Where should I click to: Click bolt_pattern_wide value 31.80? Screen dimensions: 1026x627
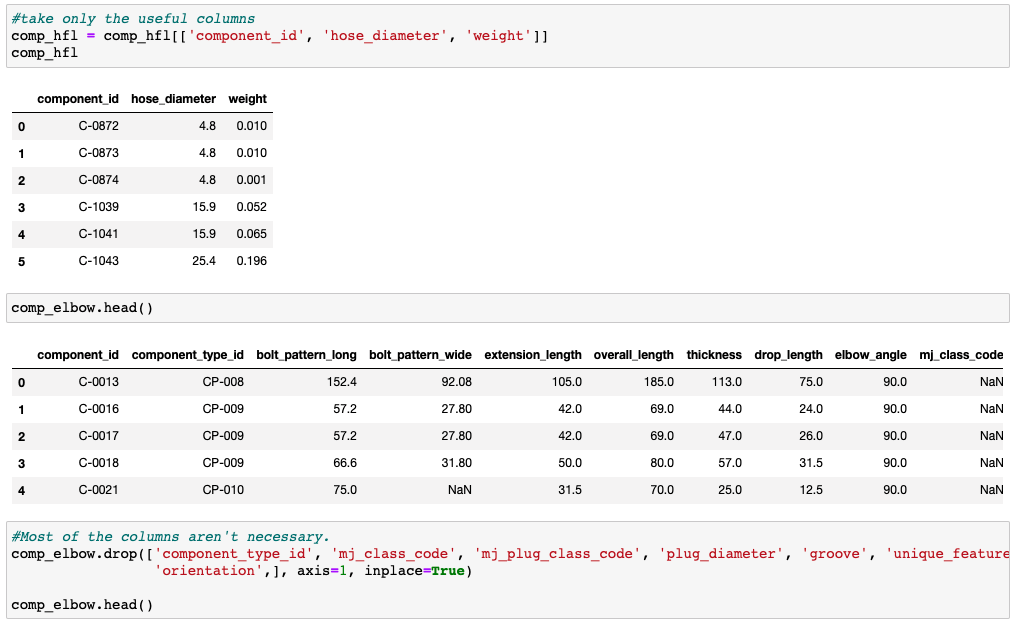(456, 463)
